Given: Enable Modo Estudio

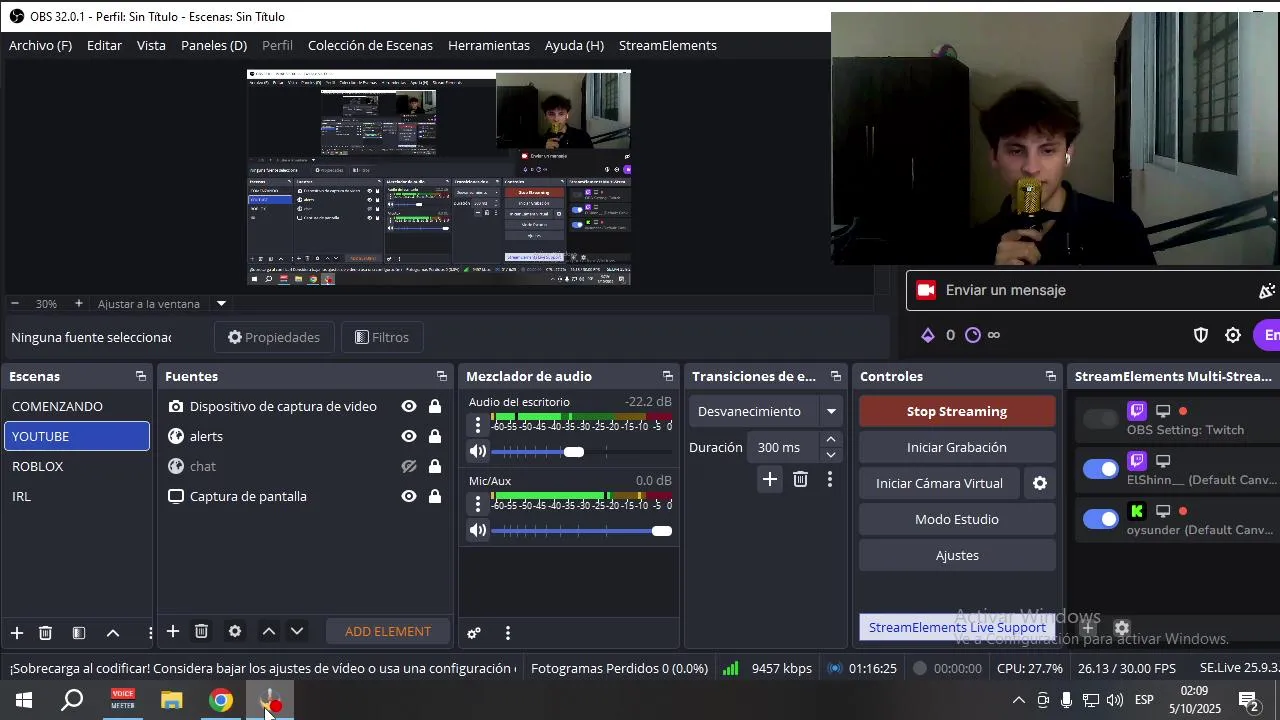Looking at the screenshot, I should point(957,520).
